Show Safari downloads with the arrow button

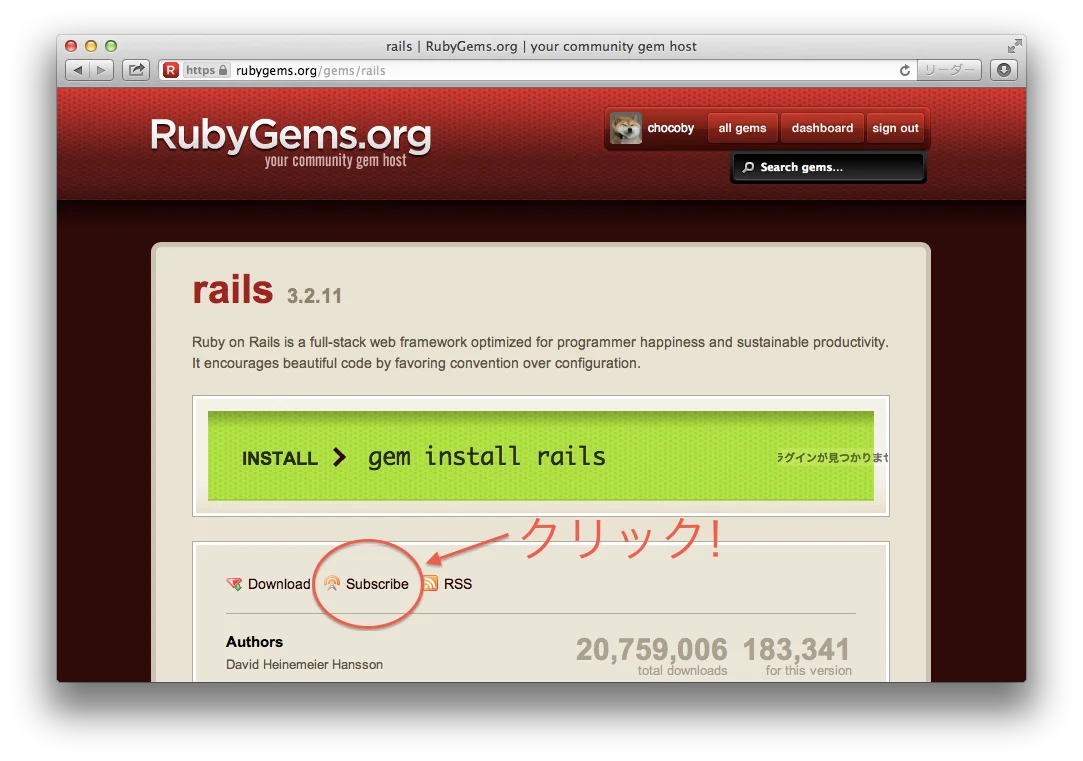coord(1004,70)
